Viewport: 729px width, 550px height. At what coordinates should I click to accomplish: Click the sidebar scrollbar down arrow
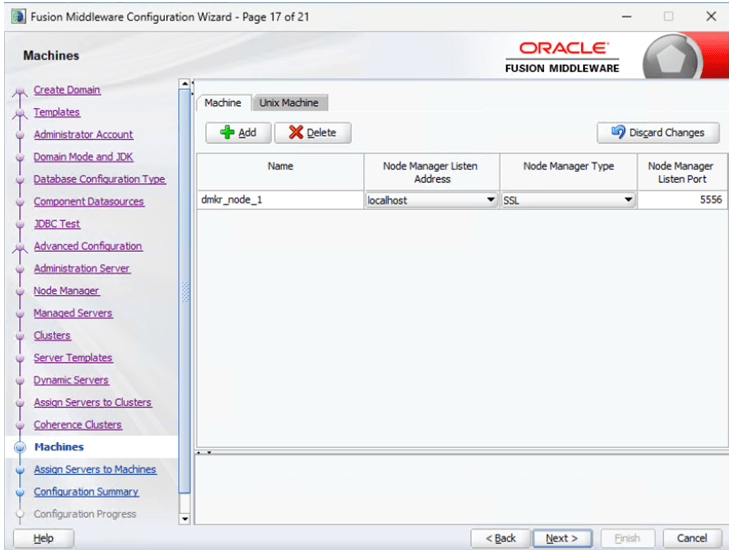click(185, 519)
